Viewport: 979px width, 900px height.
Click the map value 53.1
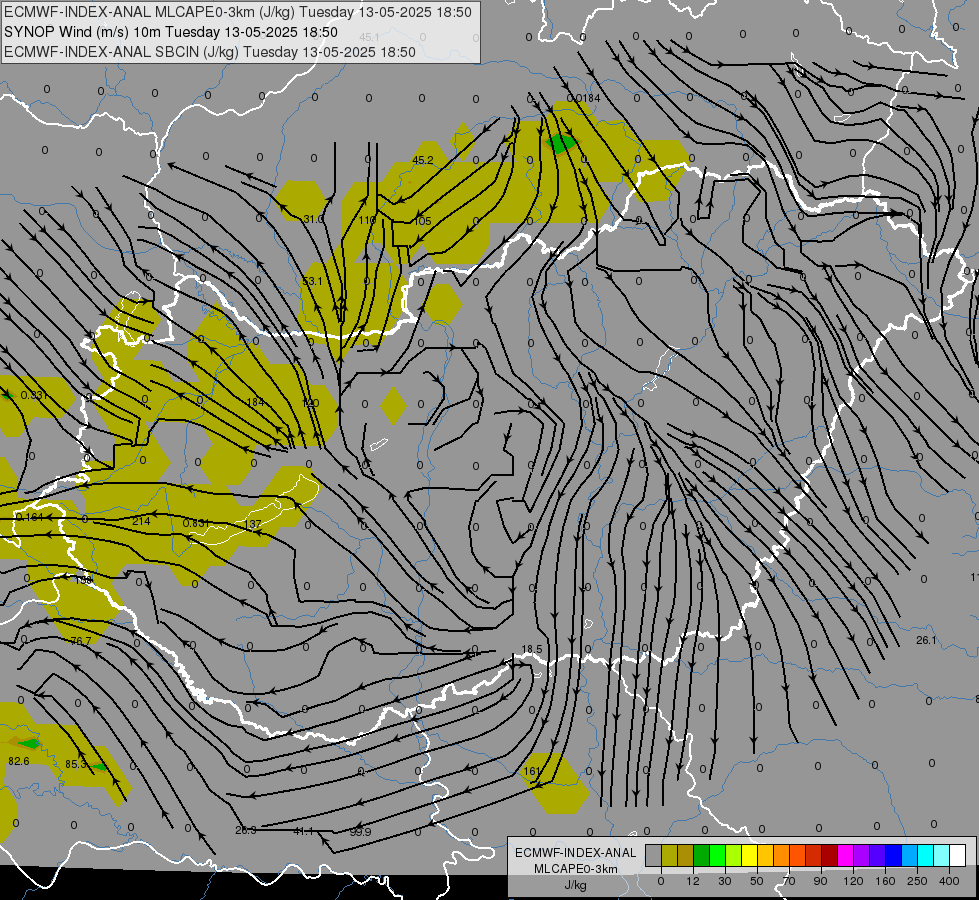coord(312,281)
